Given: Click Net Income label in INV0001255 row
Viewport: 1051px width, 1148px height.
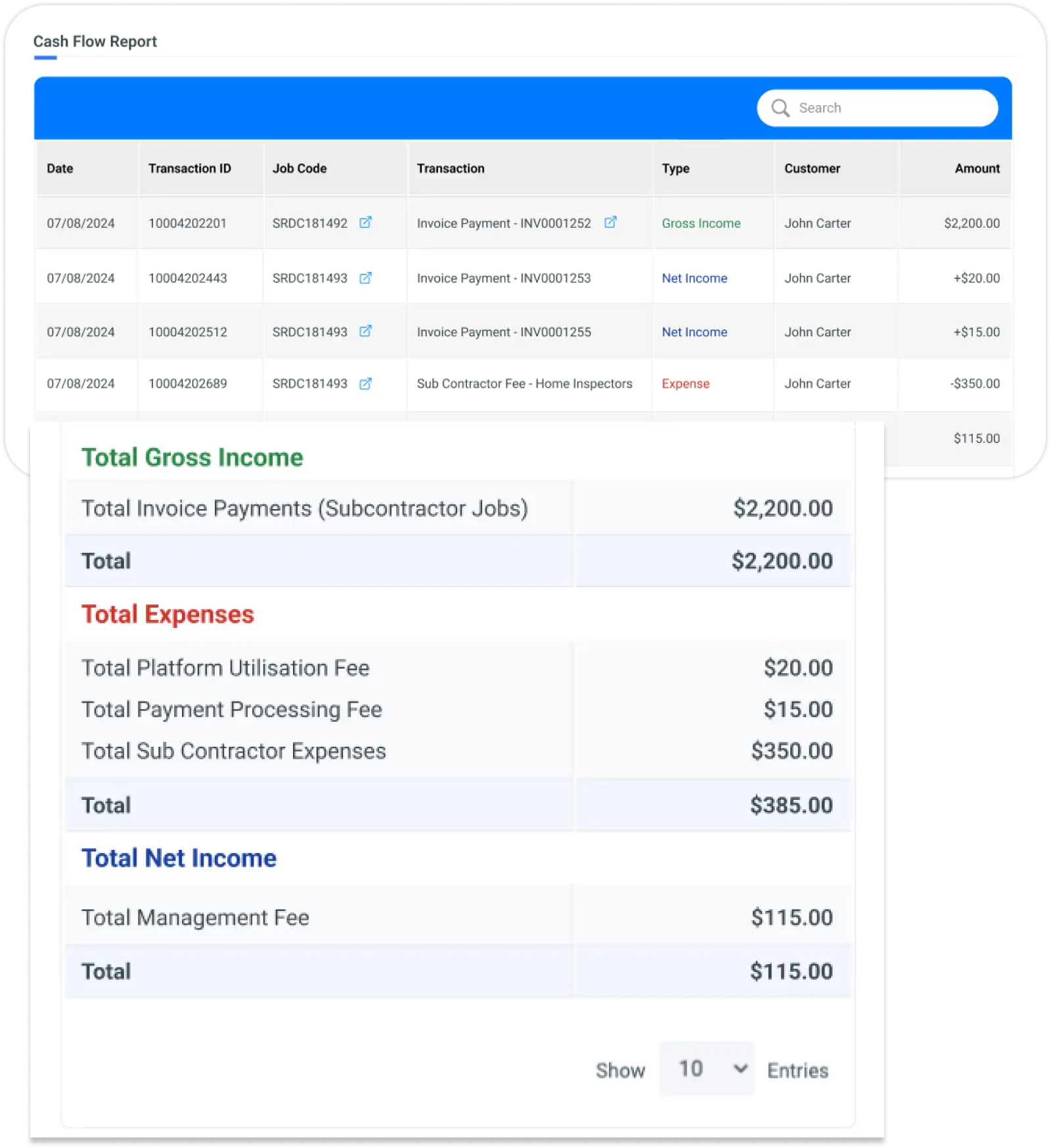Looking at the screenshot, I should pyautogui.click(x=694, y=332).
